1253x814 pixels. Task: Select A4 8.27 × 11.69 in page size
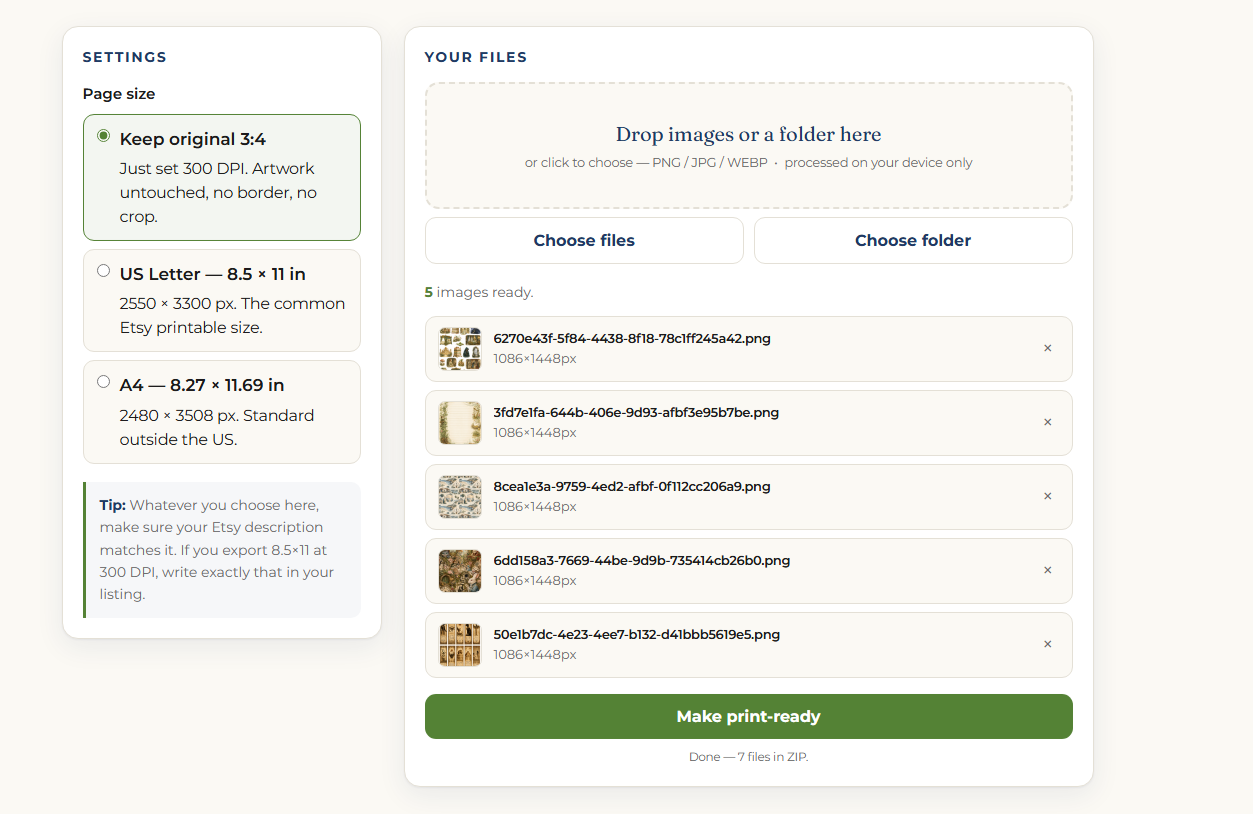click(x=104, y=382)
